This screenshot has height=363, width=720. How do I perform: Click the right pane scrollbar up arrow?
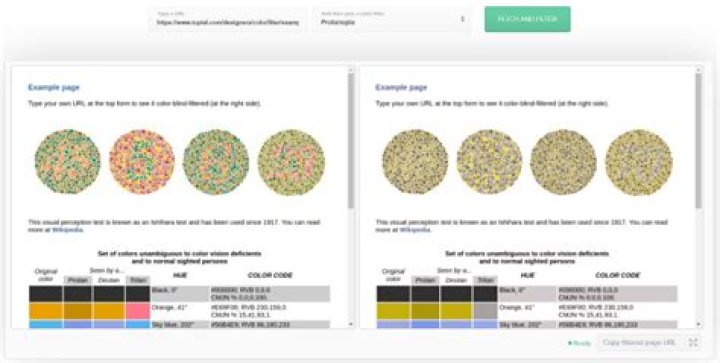point(699,69)
